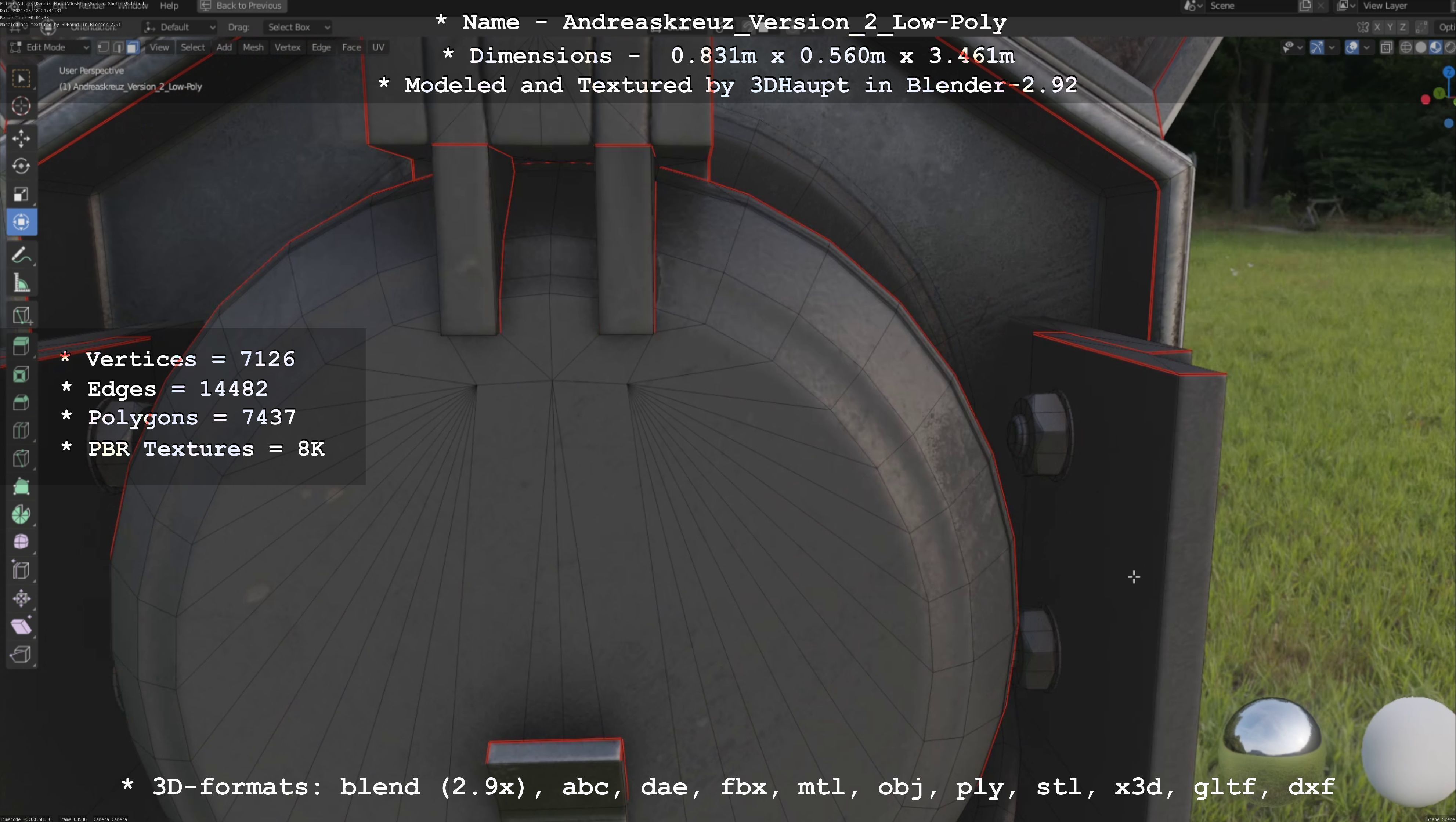
Task: Select the Shear tool
Action: coord(21,626)
